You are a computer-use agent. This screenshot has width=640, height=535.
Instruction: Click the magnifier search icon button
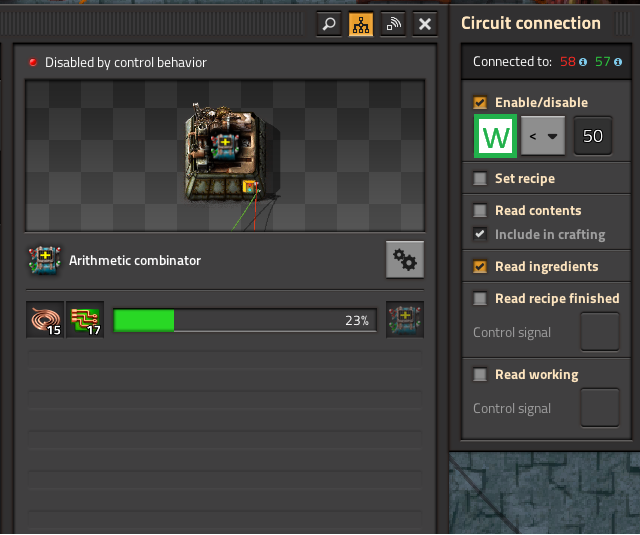[x=329, y=24]
